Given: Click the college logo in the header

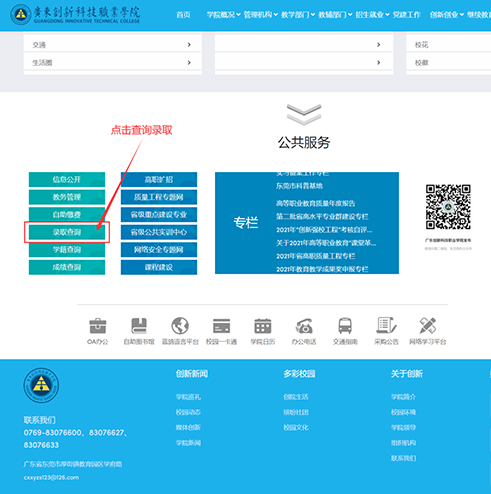Looking at the screenshot, I should point(75,15).
